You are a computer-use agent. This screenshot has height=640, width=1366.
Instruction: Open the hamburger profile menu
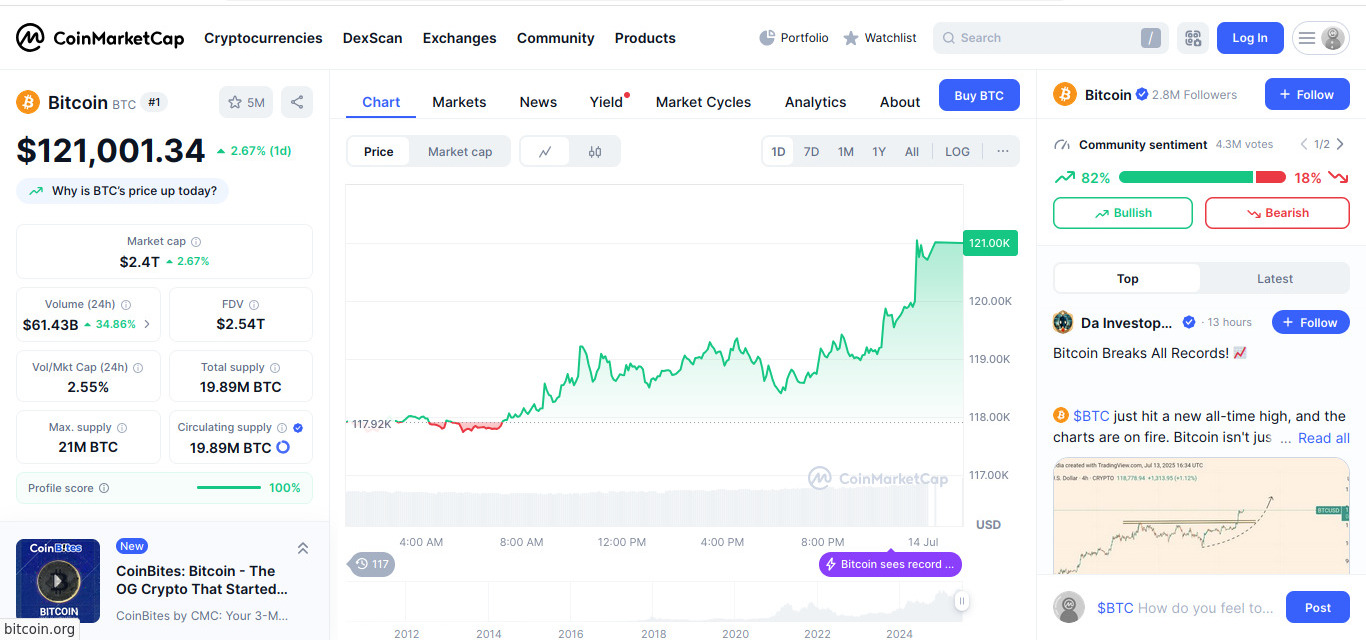point(1321,38)
